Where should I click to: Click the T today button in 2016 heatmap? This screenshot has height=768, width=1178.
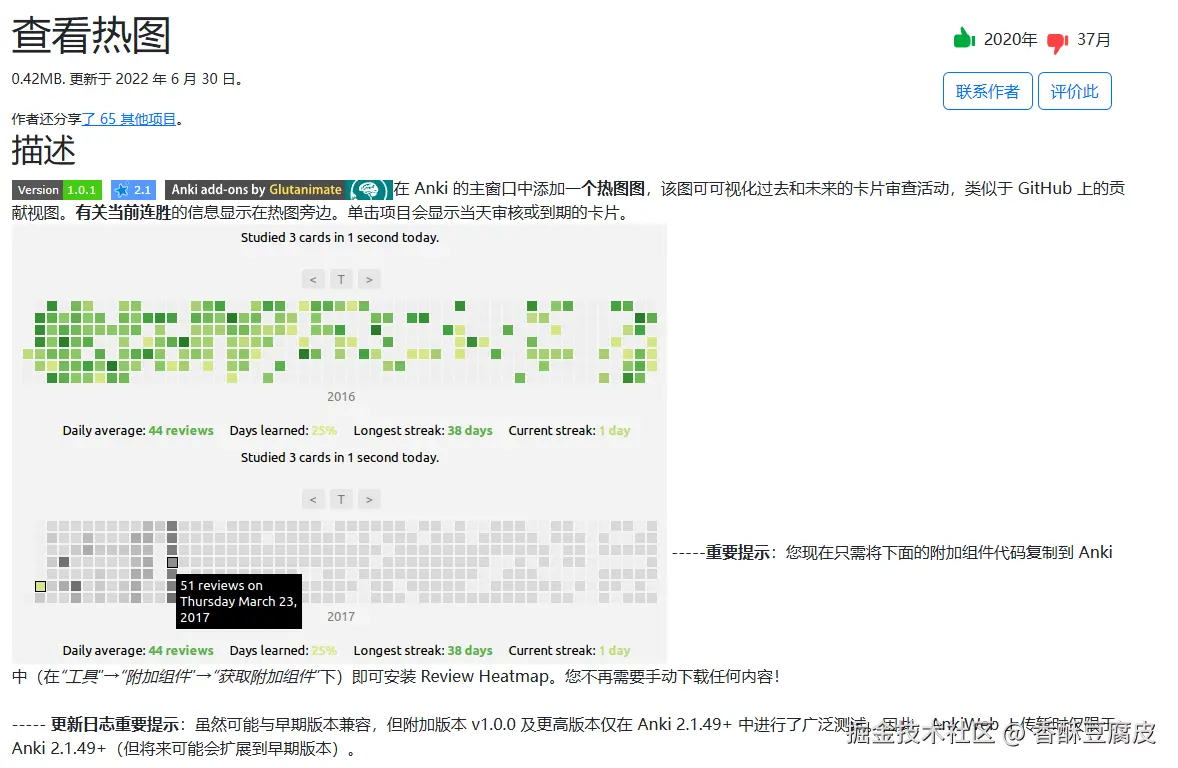[341, 280]
